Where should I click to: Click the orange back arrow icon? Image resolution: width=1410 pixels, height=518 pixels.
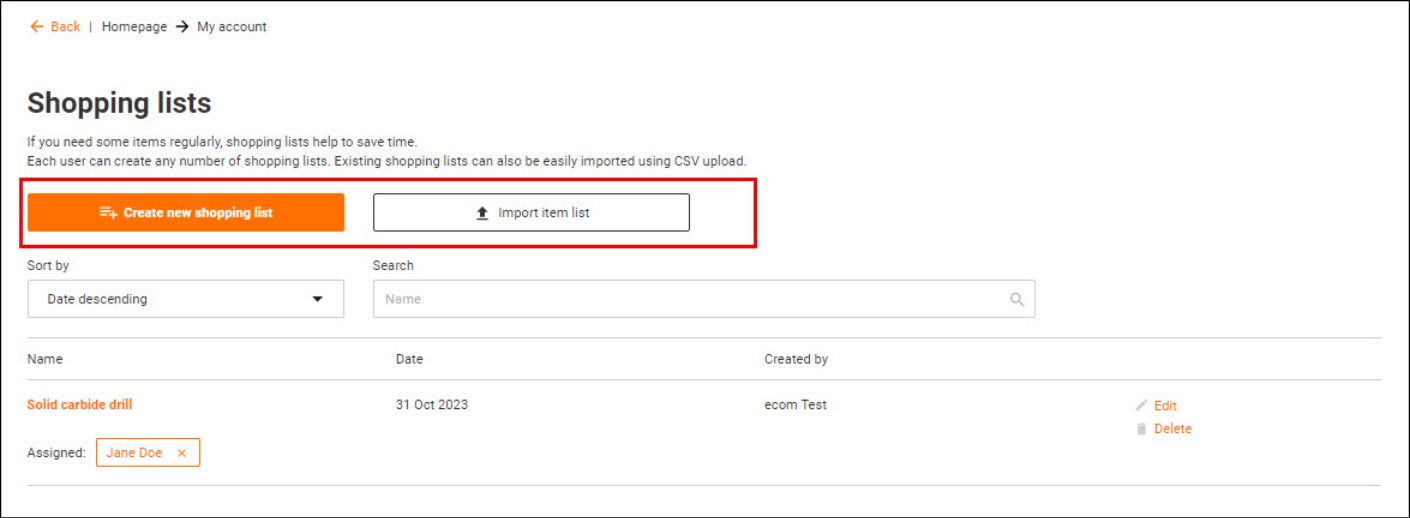37,27
